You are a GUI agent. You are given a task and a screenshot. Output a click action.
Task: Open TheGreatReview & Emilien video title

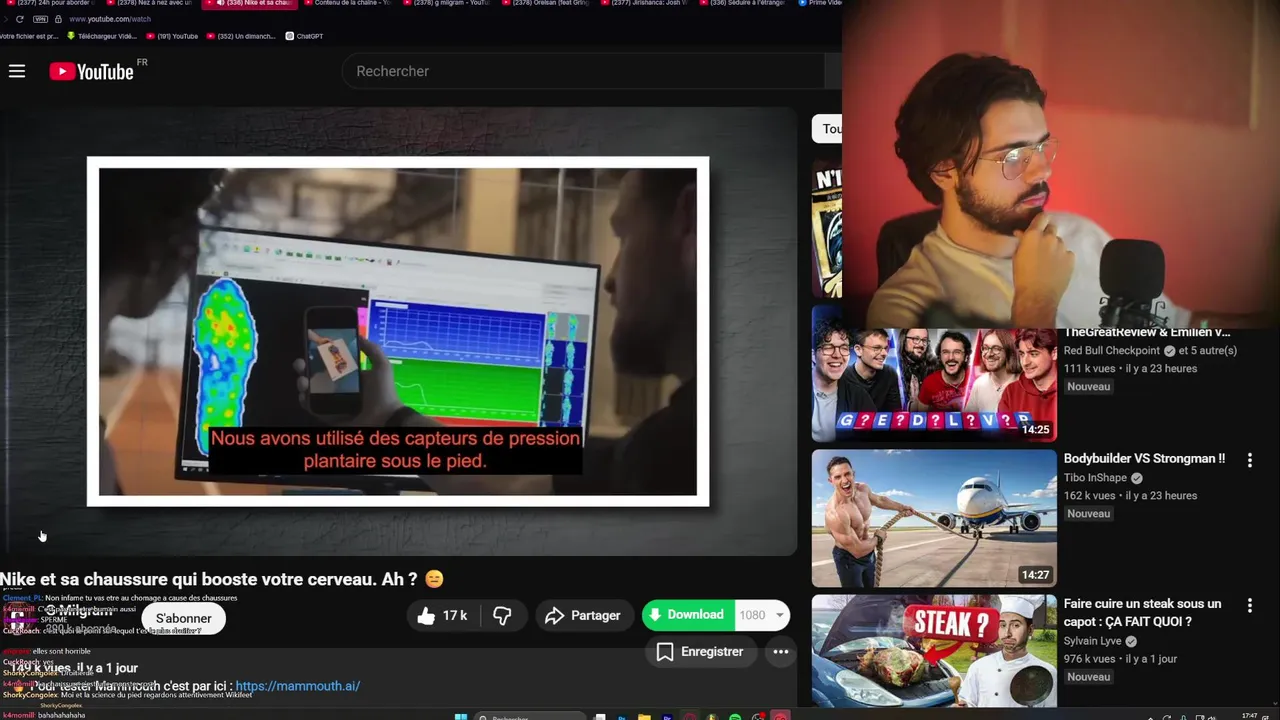pyautogui.click(x=1147, y=333)
